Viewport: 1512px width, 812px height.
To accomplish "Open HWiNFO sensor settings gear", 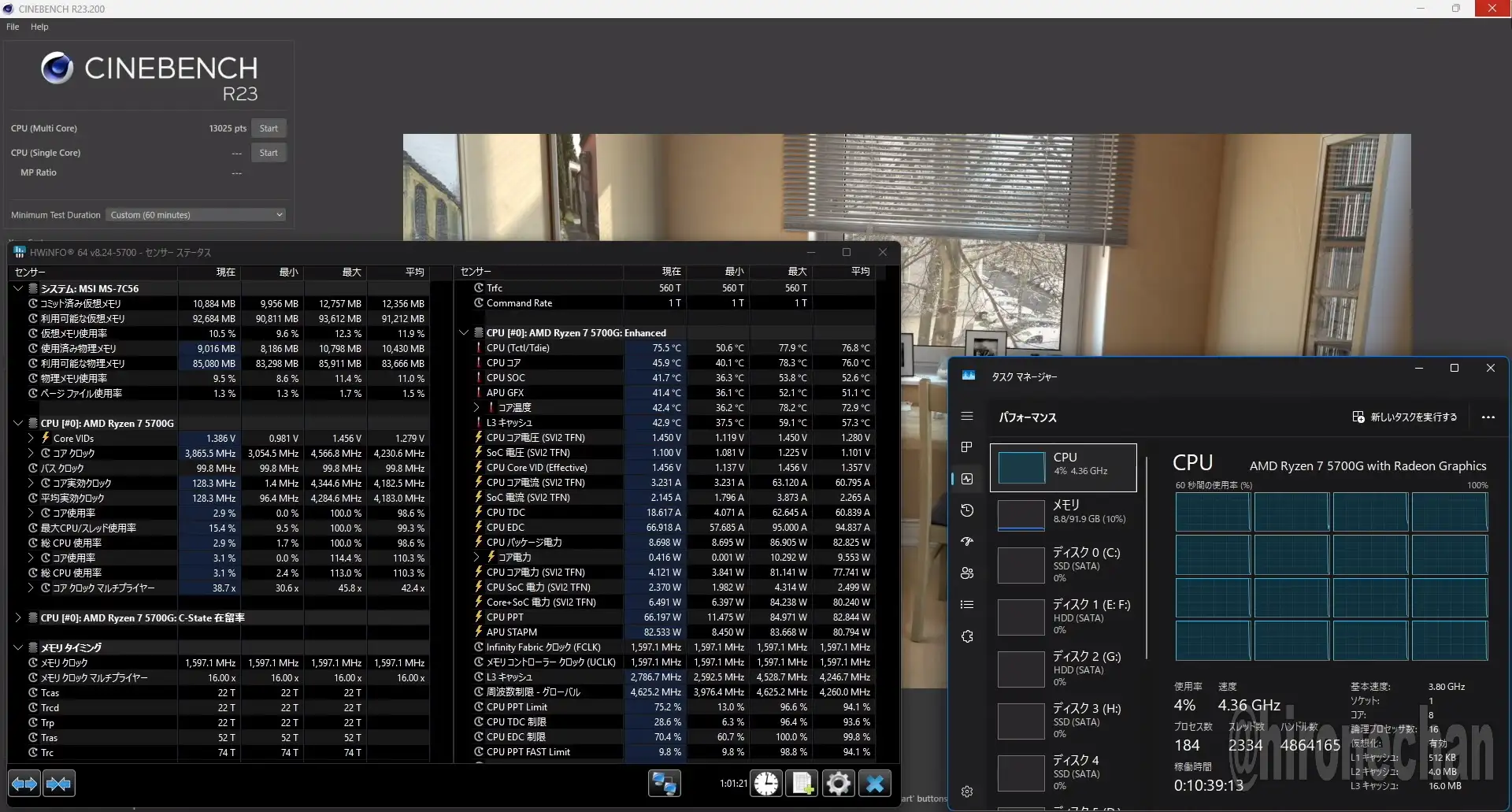I will click(x=839, y=784).
